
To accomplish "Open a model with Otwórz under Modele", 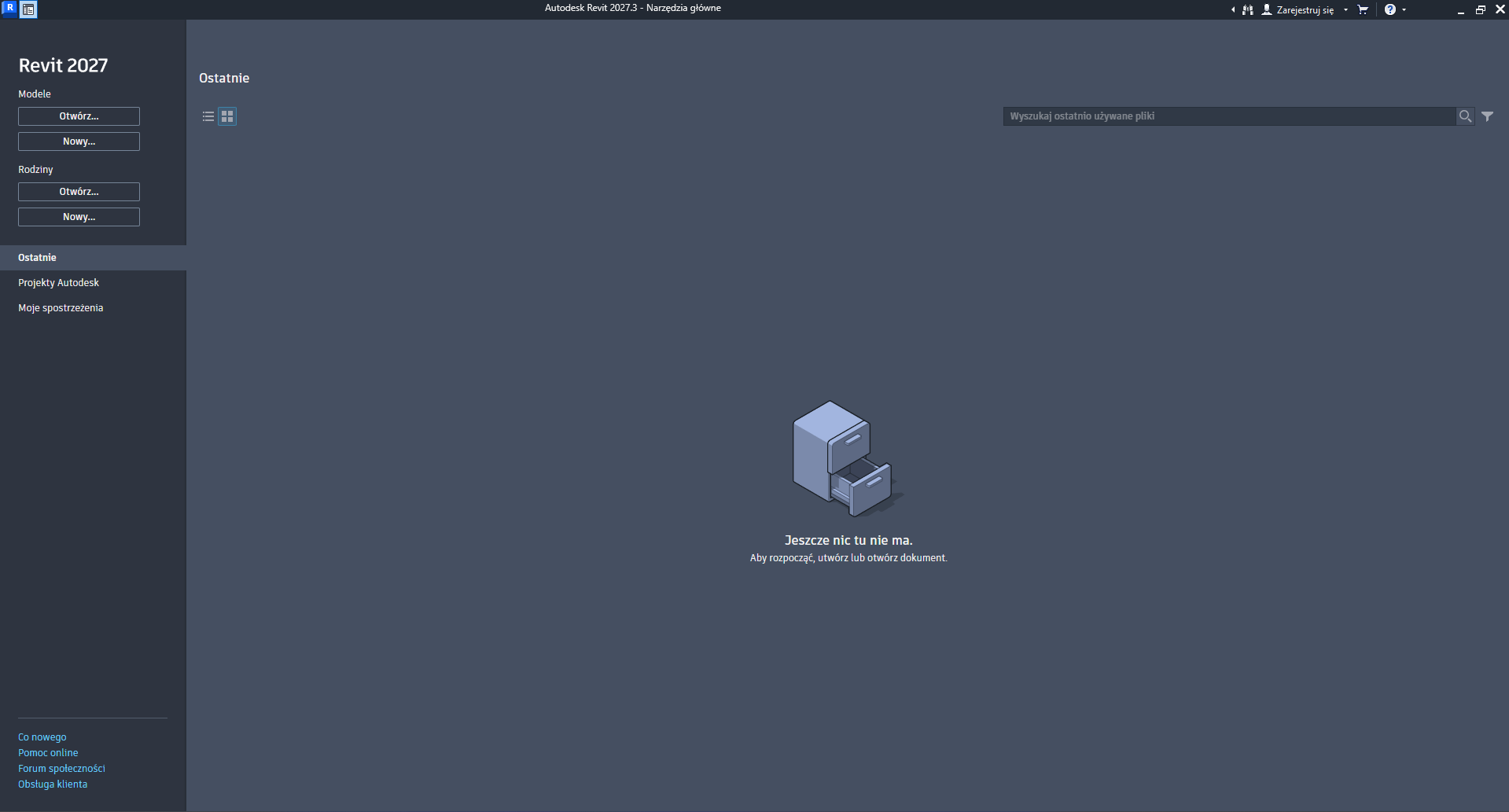I will point(79,116).
